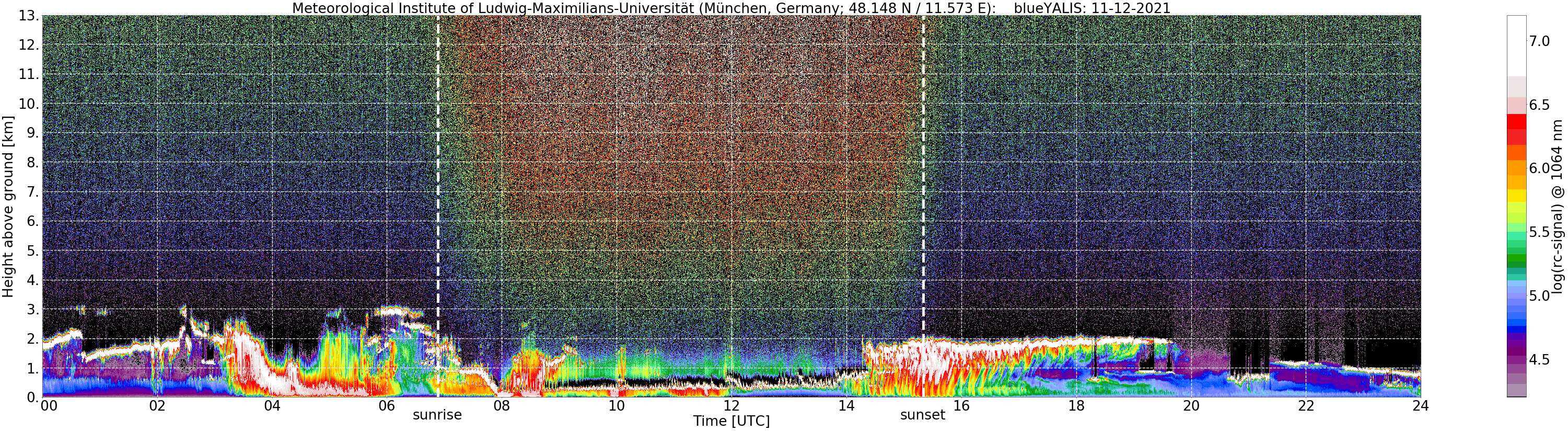Click the white dashed sunrise vertical line
This screenshot has width=1568, height=431.
438,206
